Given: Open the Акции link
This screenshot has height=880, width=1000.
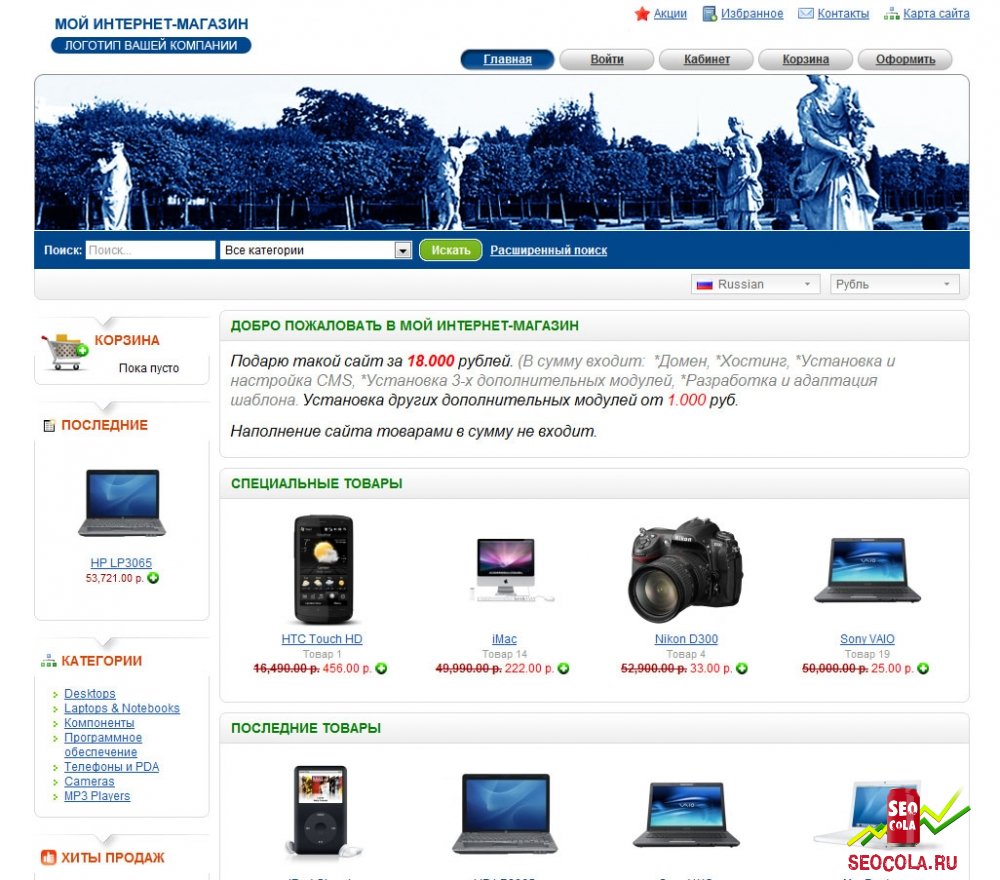Looking at the screenshot, I should pyautogui.click(x=670, y=13).
